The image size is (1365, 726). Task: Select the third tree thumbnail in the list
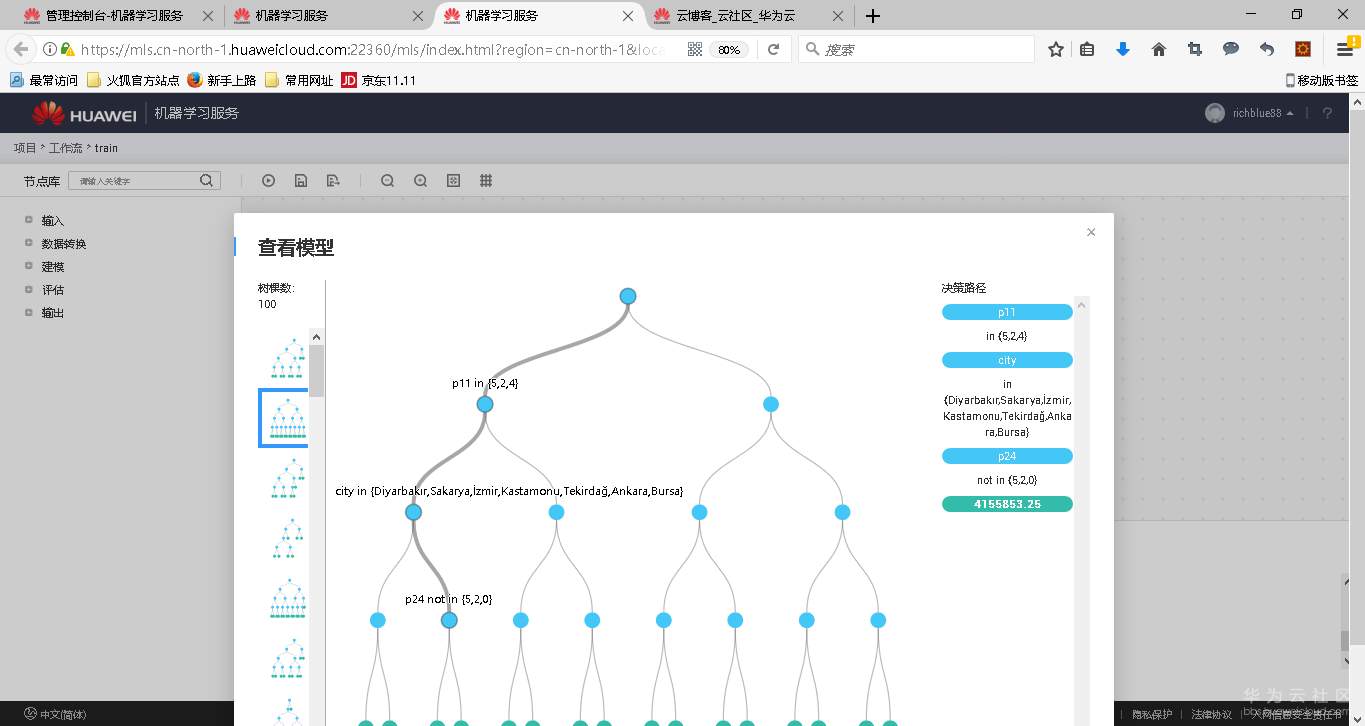pos(288,478)
